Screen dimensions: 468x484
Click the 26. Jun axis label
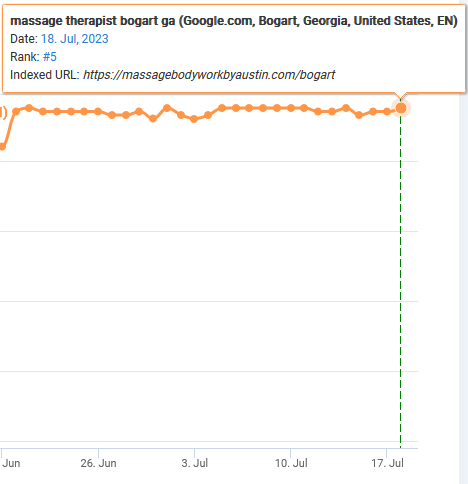click(98, 463)
